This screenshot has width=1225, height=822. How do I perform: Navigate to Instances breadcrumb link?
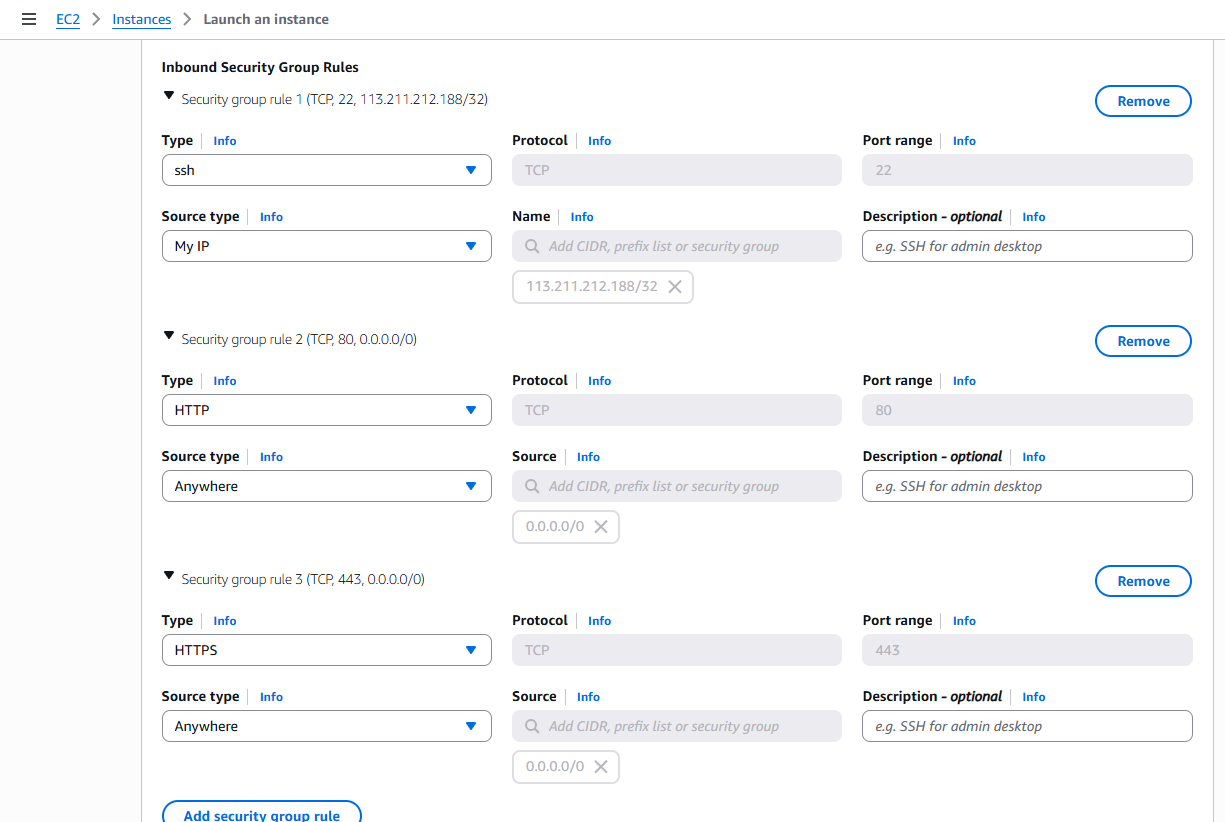pyautogui.click(x=141, y=19)
